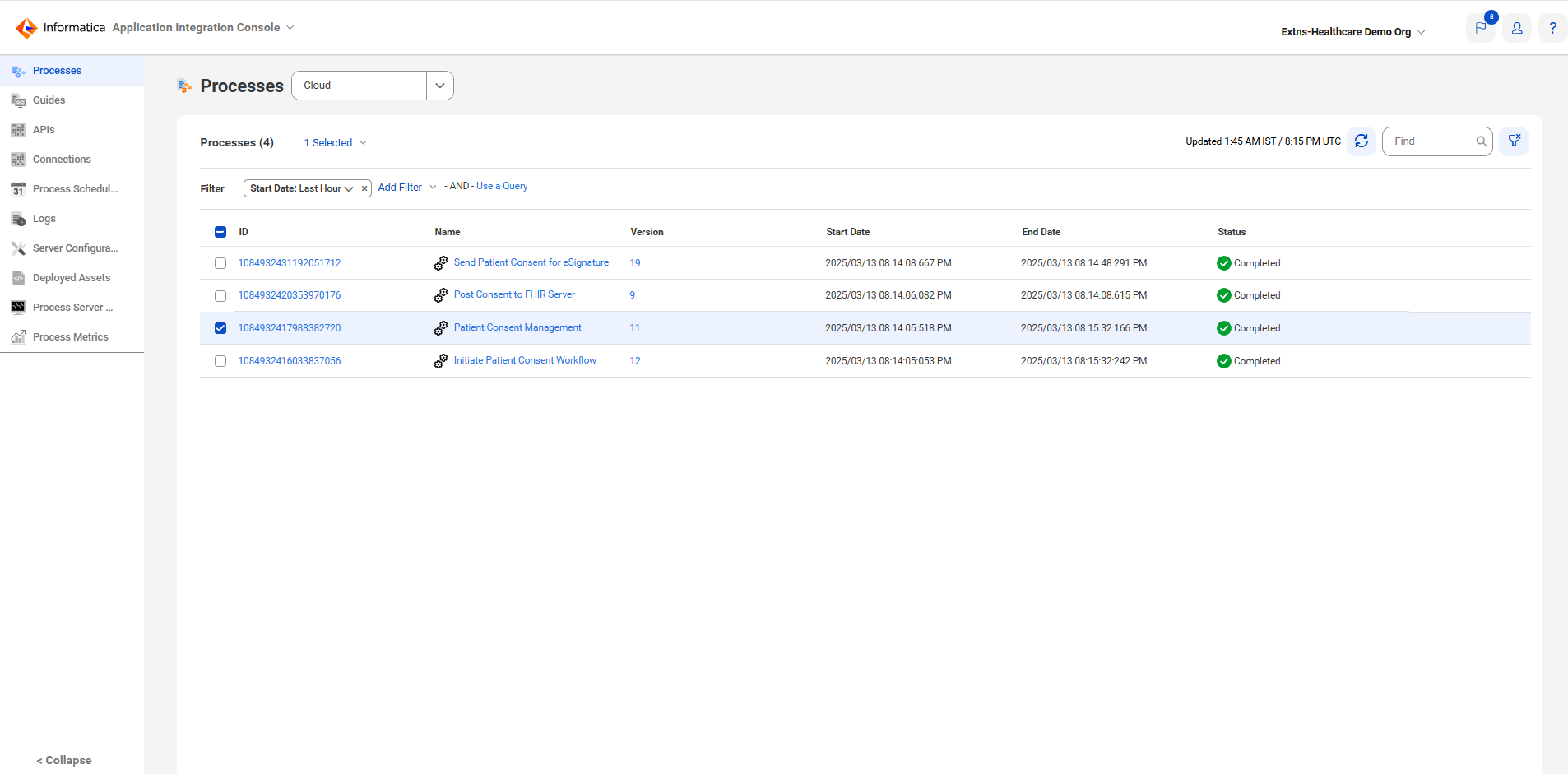Viewport: 1568px width, 774px height.
Task: Go to Guides in the sidebar
Action: pos(49,100)
